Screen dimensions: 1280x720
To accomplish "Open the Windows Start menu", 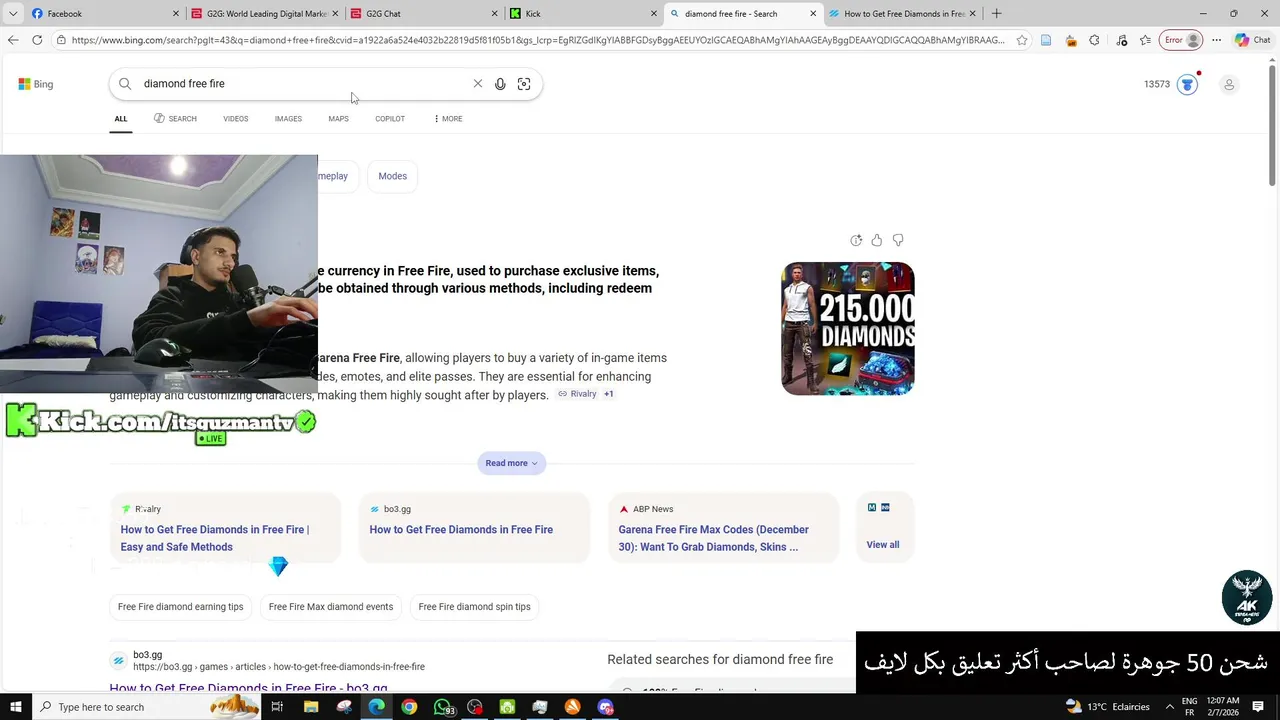I will tap(15, 707).
